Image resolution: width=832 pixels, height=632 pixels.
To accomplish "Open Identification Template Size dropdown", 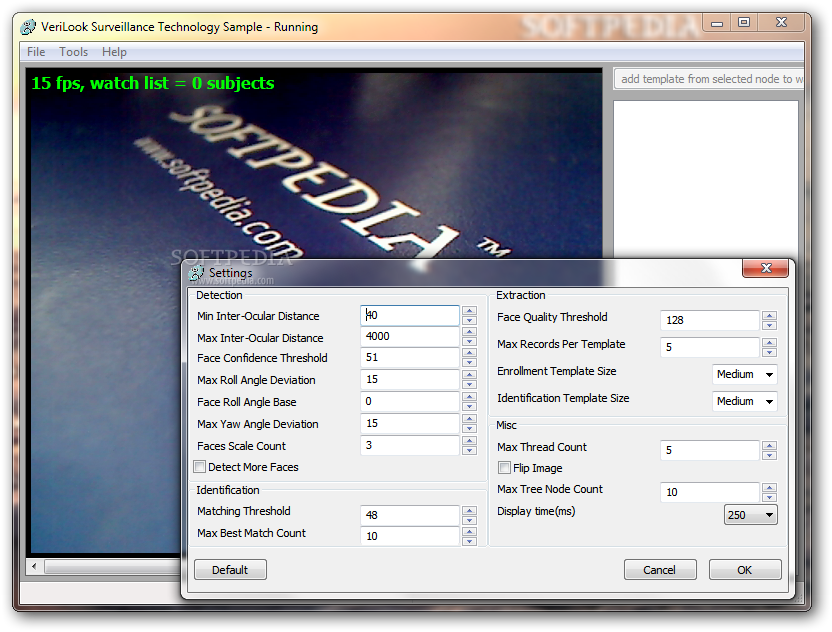I will coord(744,401).
